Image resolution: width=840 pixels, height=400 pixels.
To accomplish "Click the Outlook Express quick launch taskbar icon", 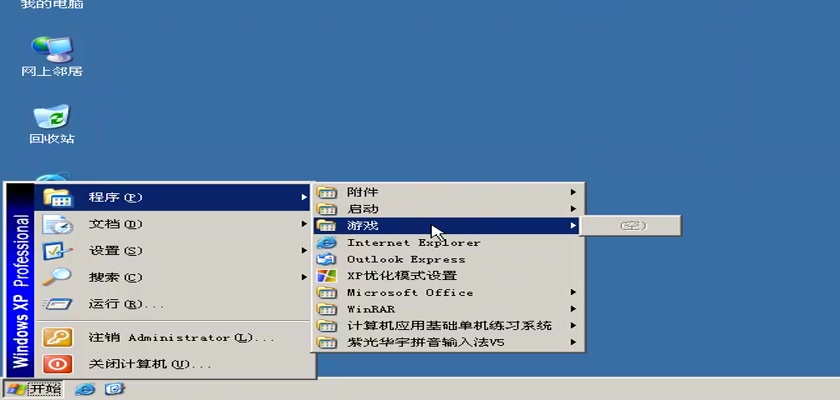I will (x=115, y=389).
